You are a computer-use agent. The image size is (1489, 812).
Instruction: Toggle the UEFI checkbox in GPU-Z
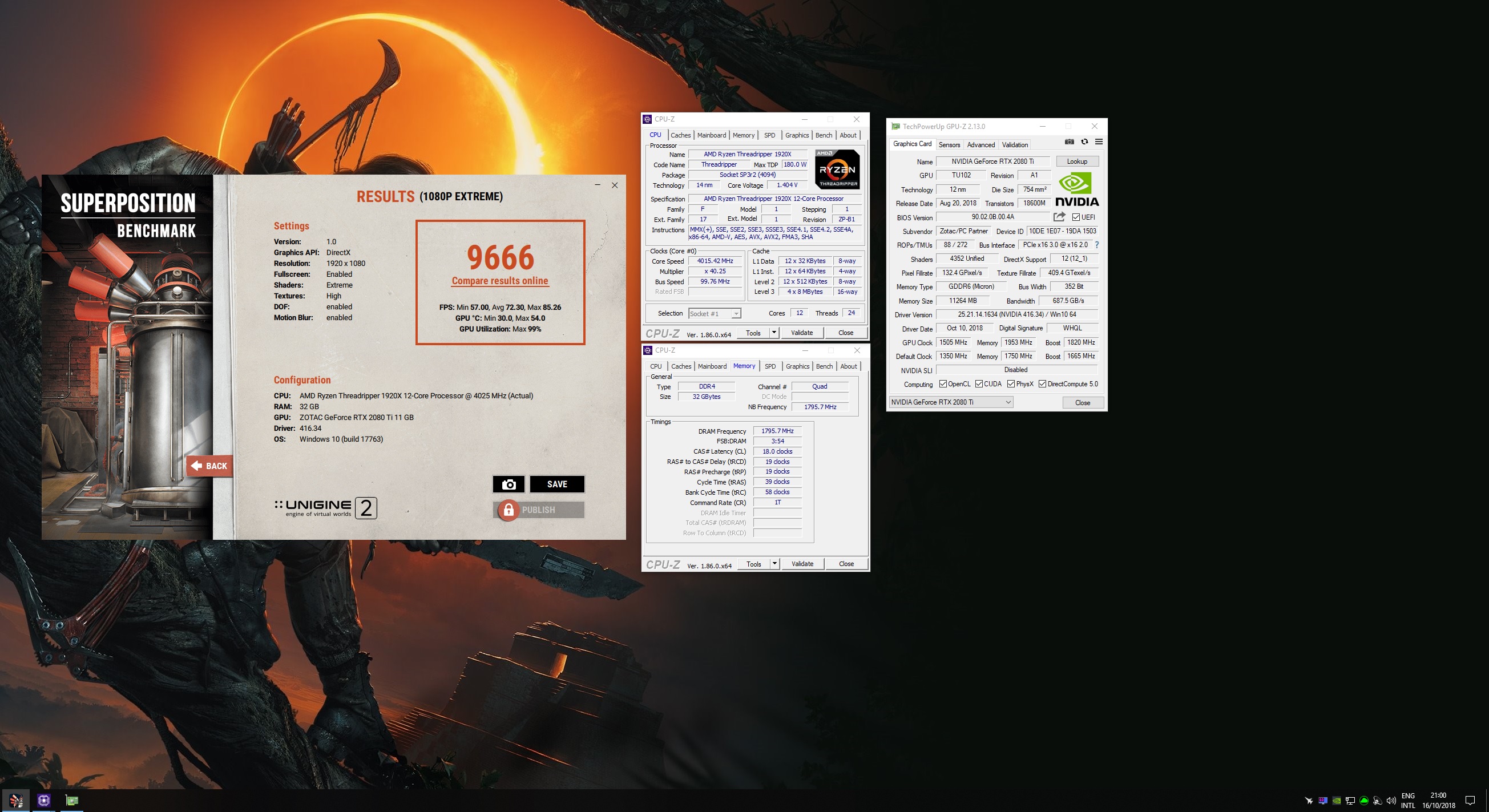coord(1076,217)
